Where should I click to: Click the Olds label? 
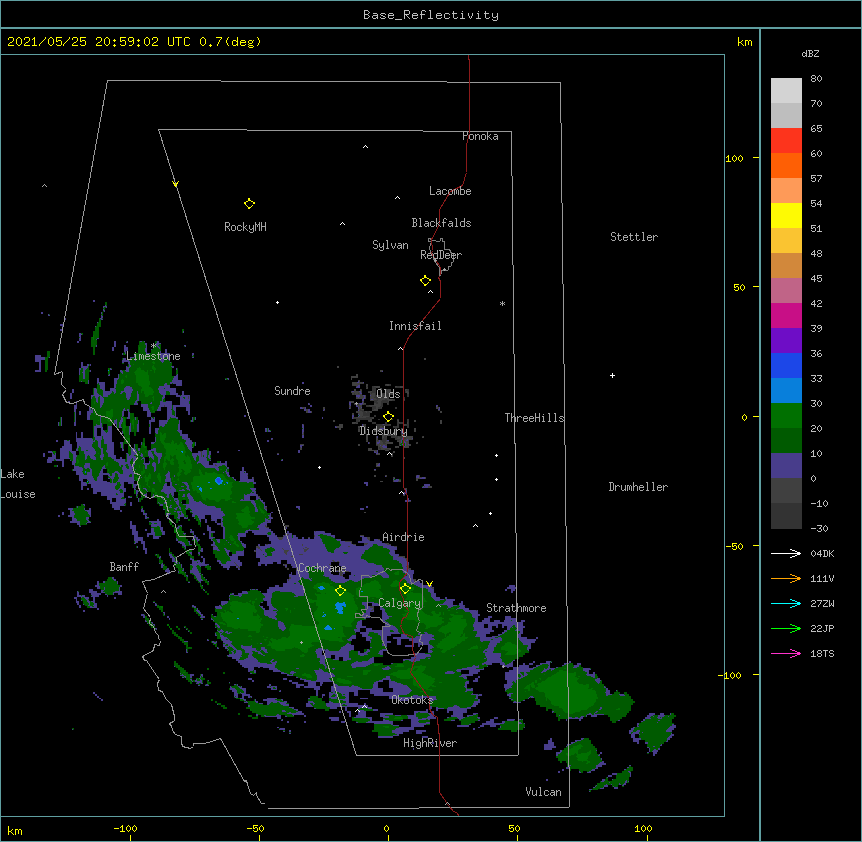click(x=388, y=394)
